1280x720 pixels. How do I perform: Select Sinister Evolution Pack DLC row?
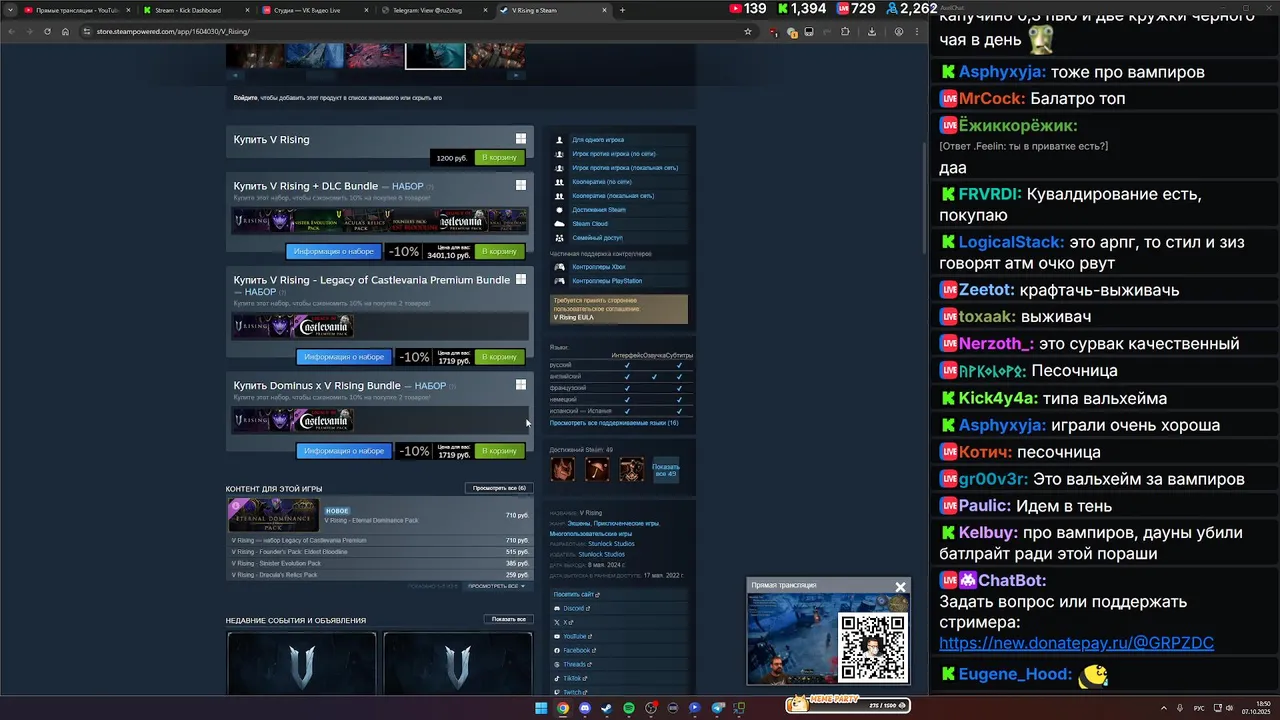point(380,564)
